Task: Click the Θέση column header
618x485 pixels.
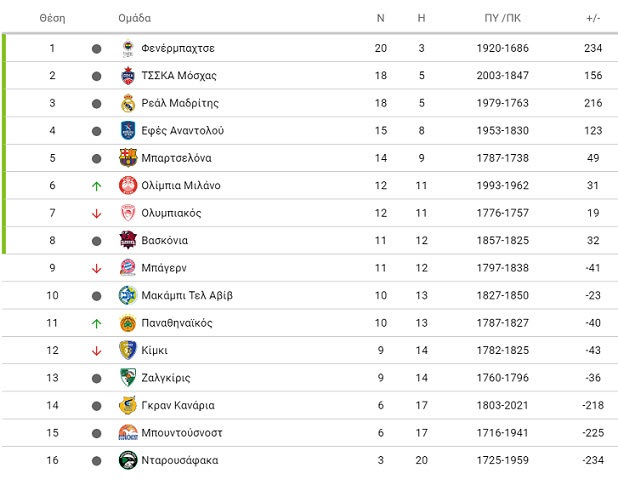Action: tap(52, 18)
